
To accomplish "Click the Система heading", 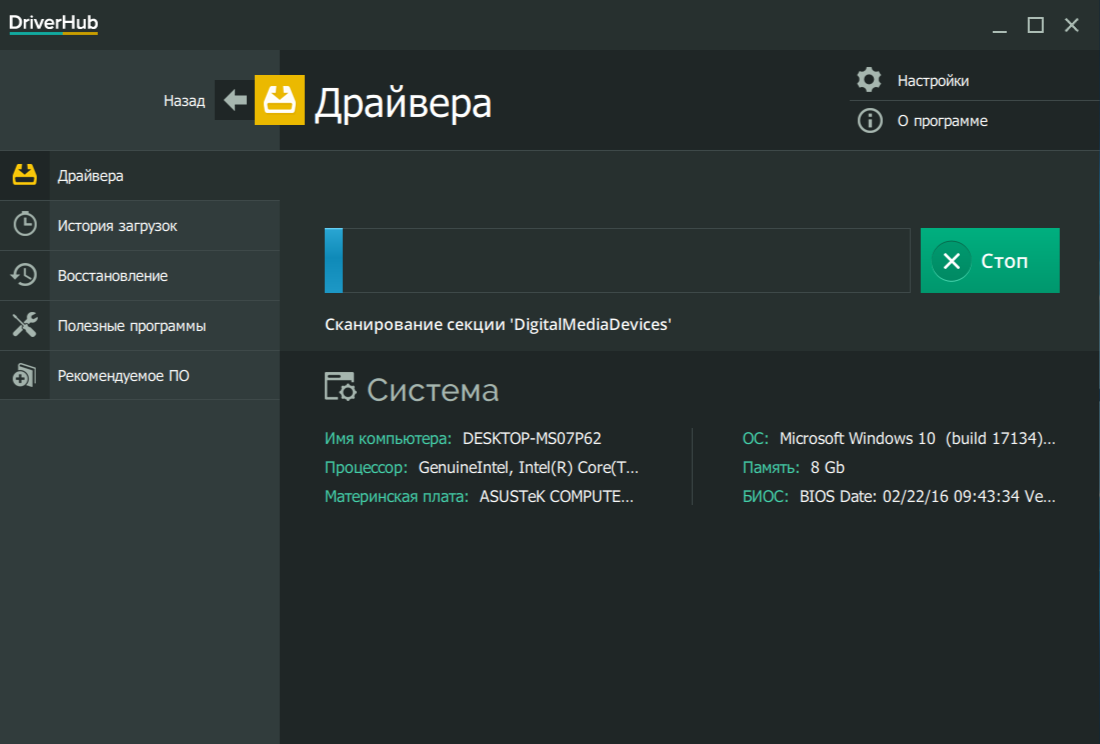I will 433,390.
